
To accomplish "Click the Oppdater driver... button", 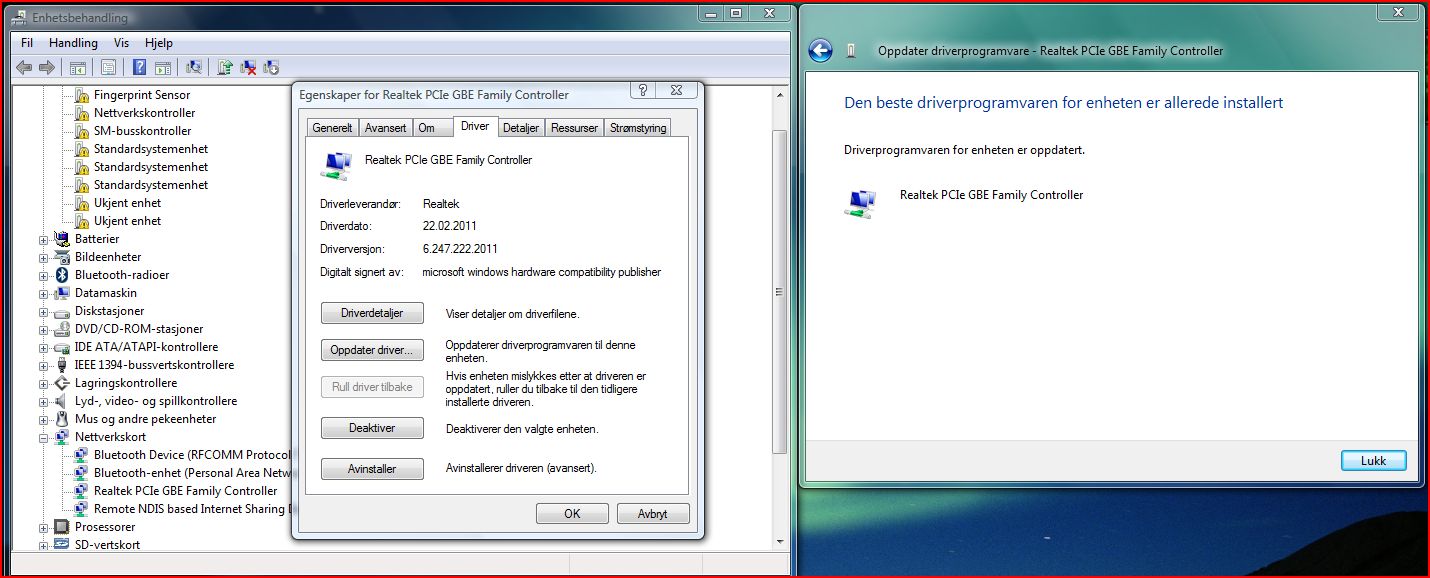I will (372, 350).
